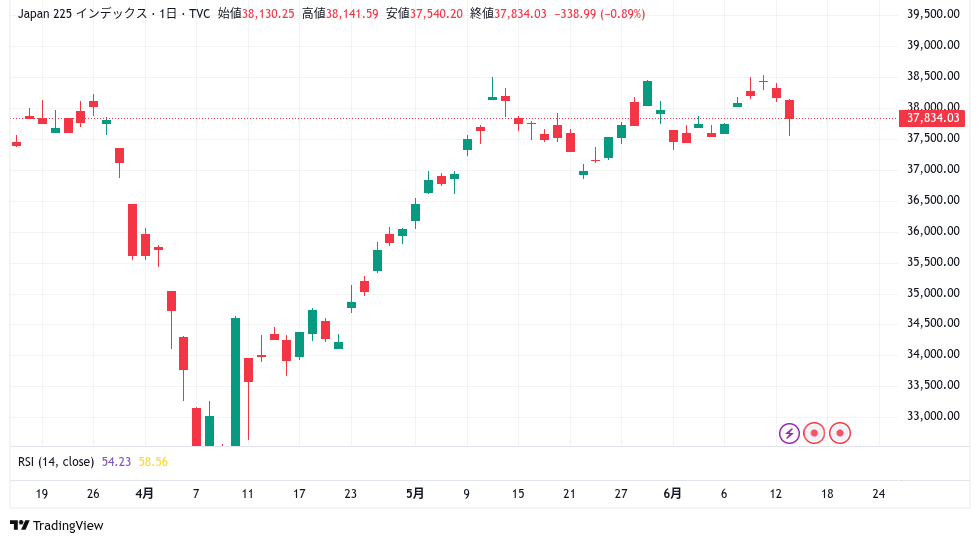Click the high price 38,141.59
This screenshot has width=980, height=543.
click(352, 14)
